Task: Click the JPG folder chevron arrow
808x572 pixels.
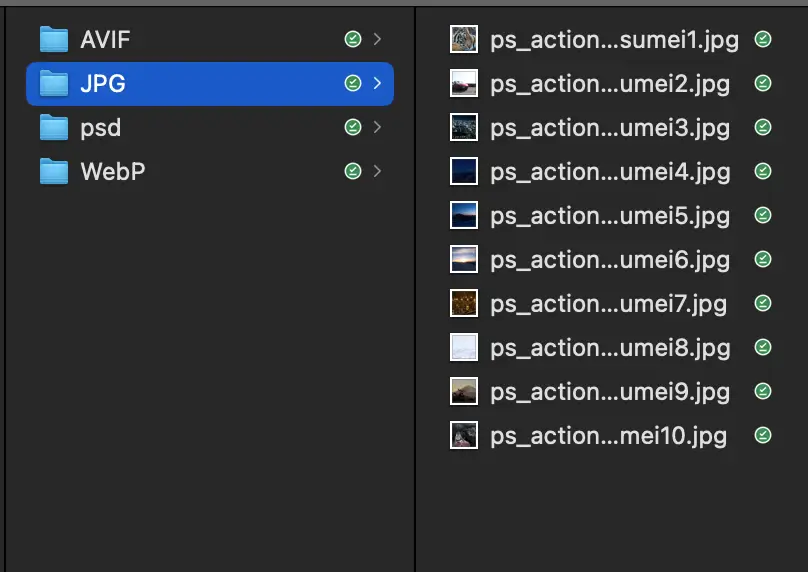Action: pos(377,84)
